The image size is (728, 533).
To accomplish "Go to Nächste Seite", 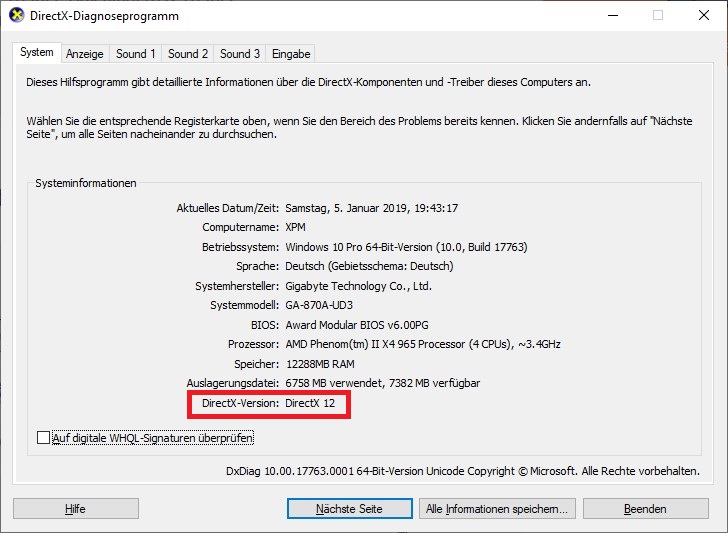I will [x=350, y=508].
